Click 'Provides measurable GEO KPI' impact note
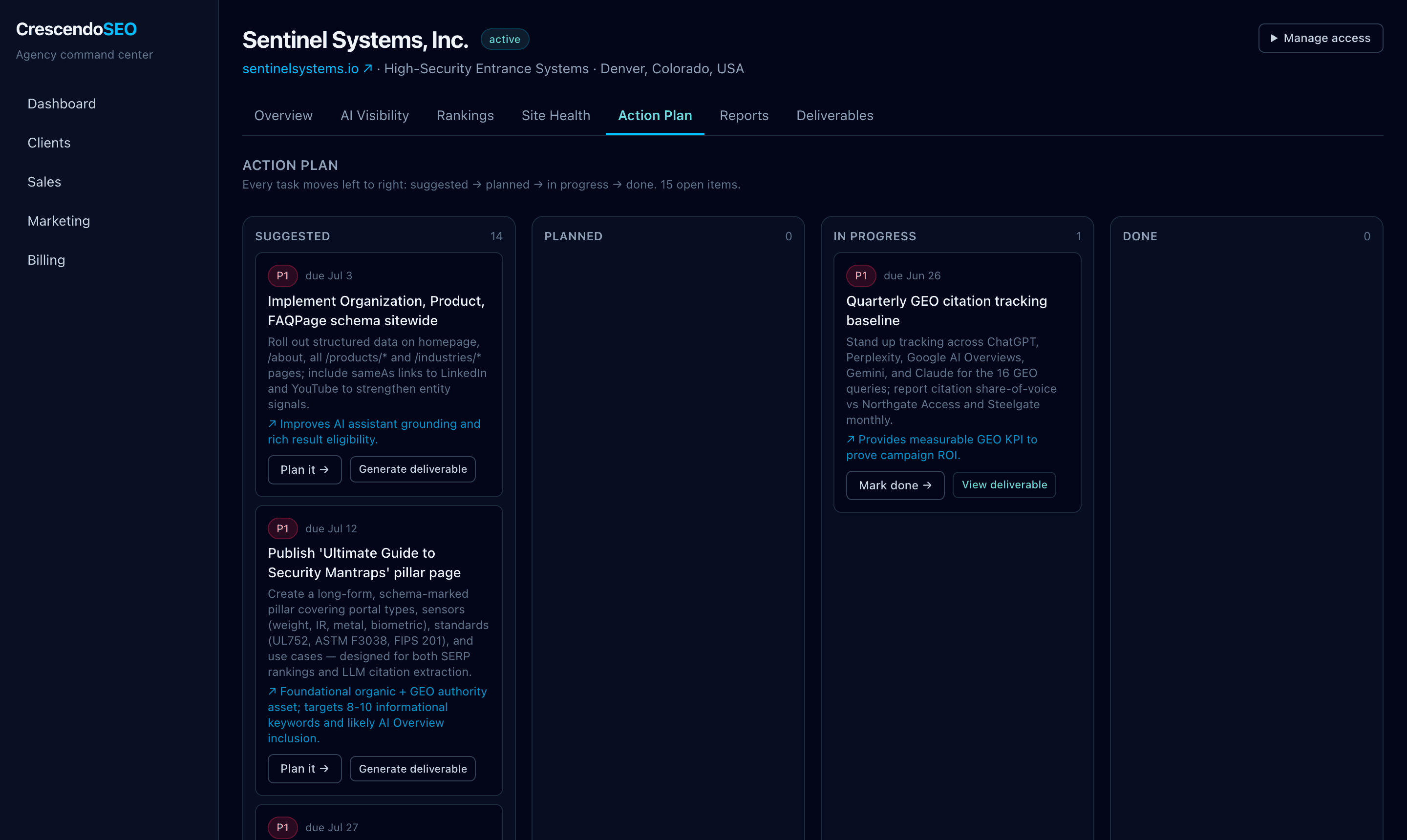 (x=941, y=447)
